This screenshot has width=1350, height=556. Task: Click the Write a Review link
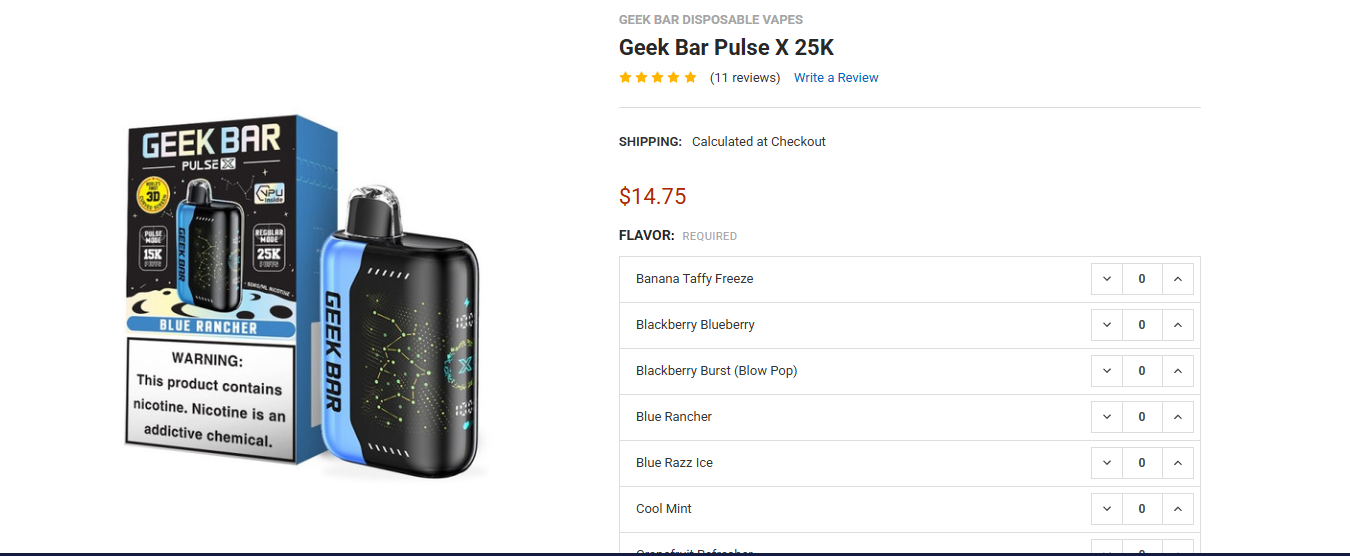836,78
